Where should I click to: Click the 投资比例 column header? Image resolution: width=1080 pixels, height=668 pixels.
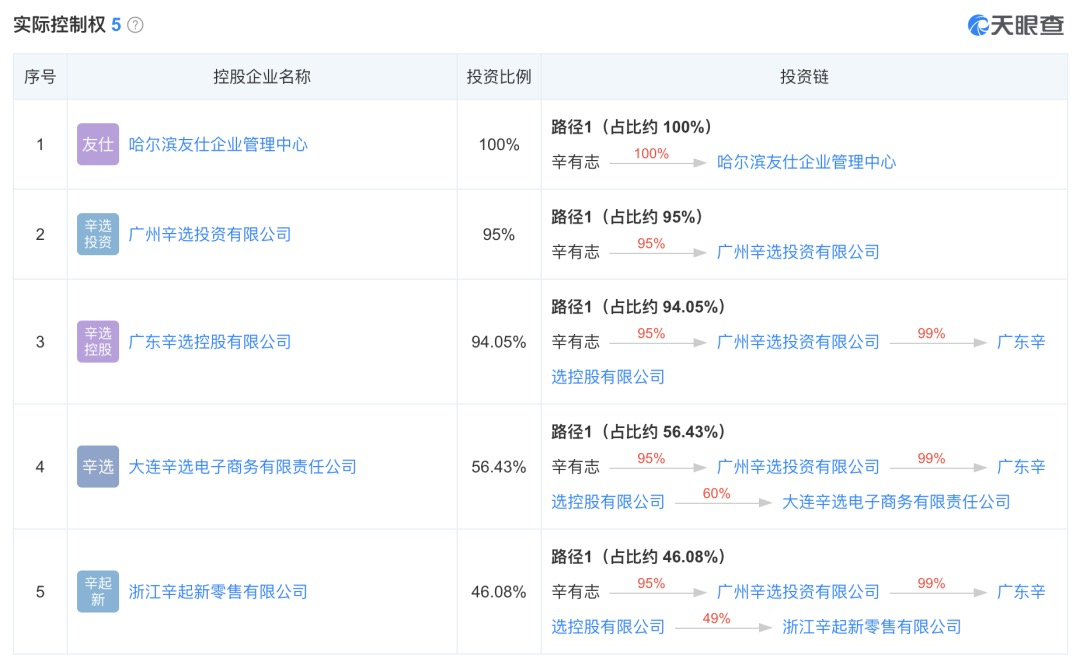(498, 77)
